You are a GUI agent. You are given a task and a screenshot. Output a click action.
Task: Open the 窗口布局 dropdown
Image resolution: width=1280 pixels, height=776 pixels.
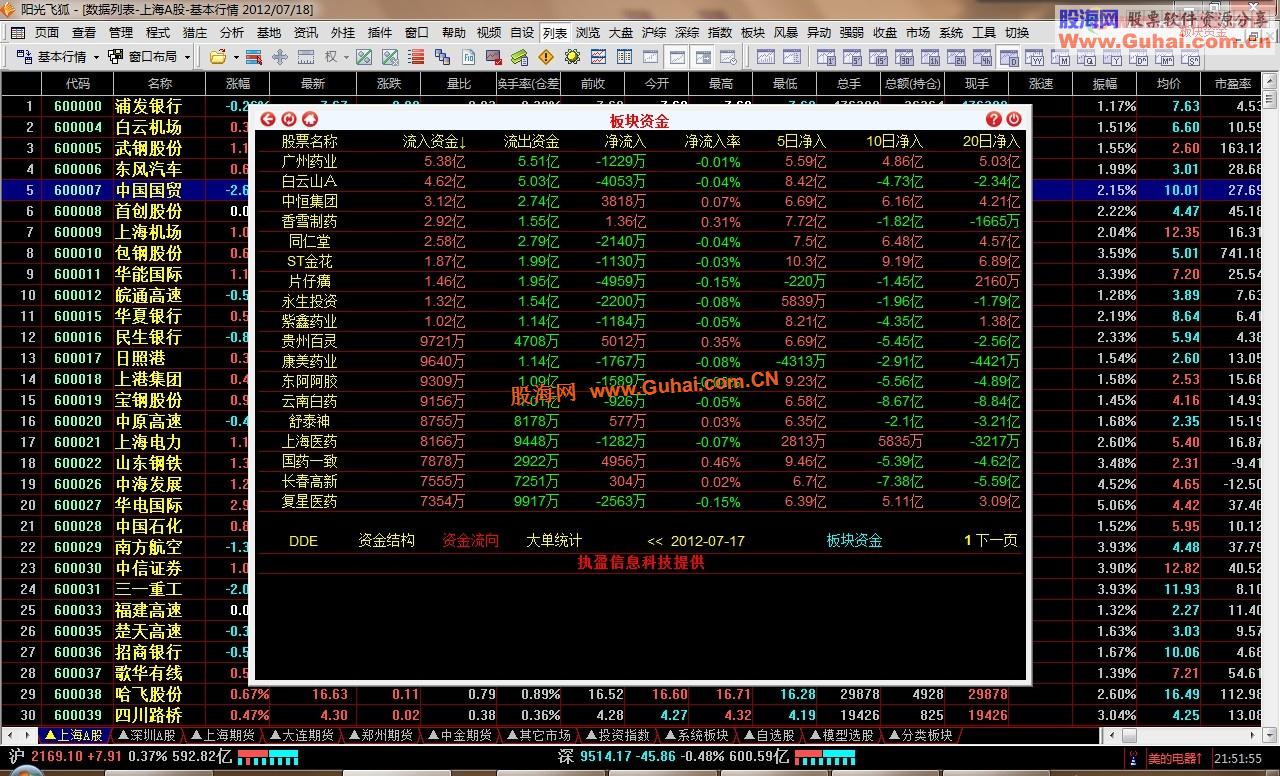click(x=186, y=57)
